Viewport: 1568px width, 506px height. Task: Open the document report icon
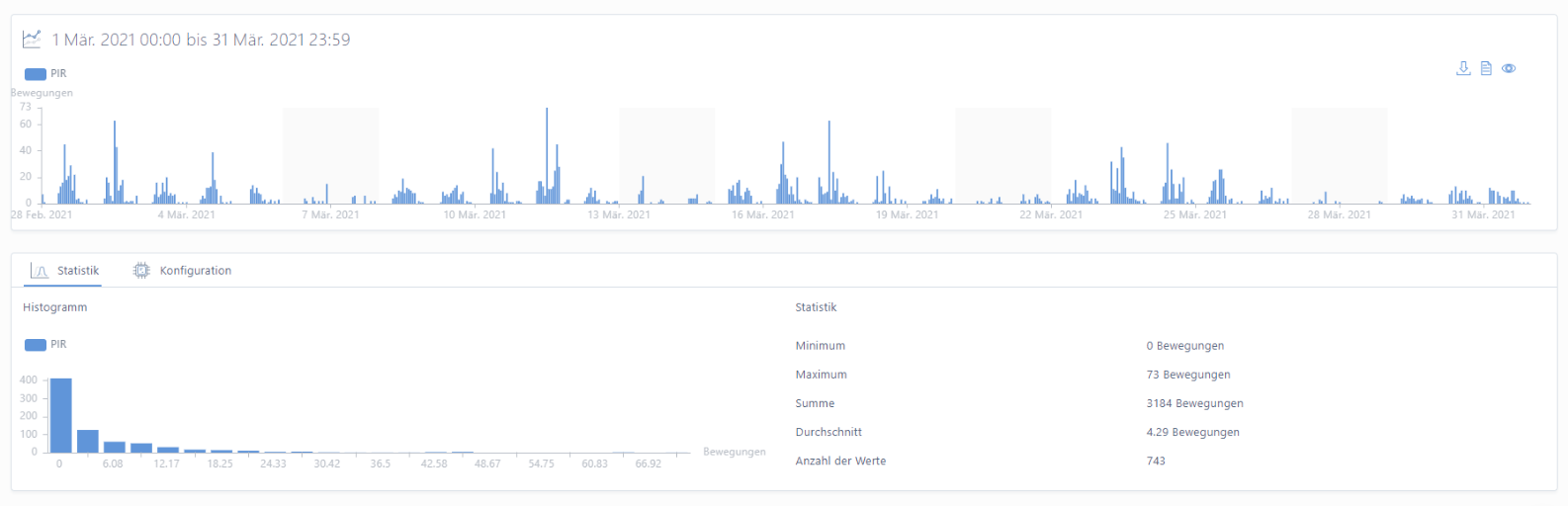1486,68
